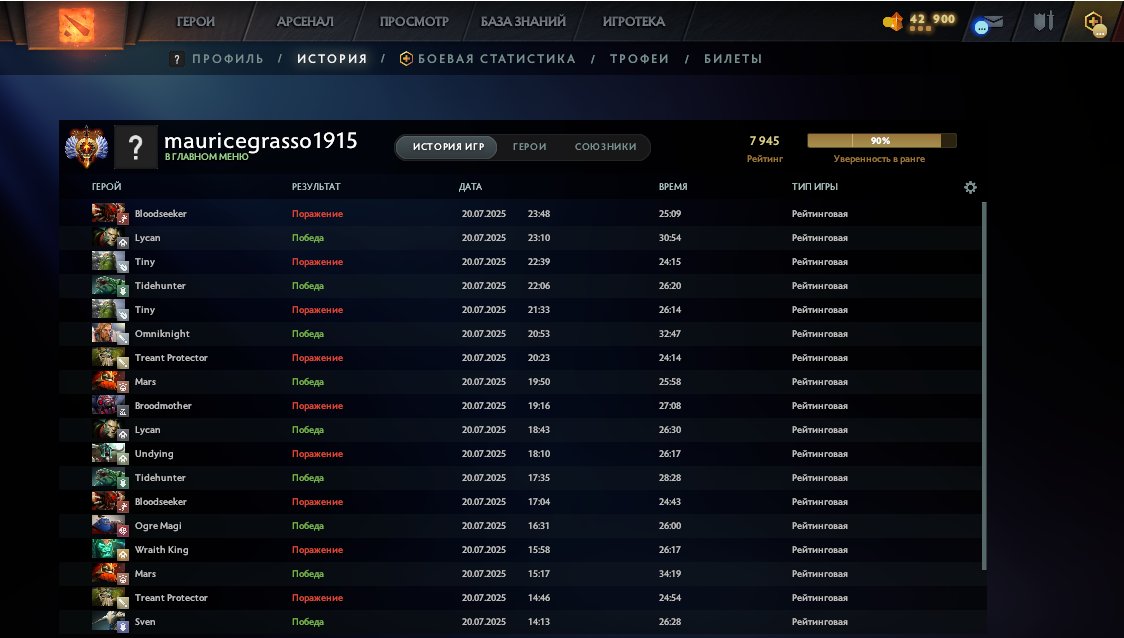The width and height of the screenshot is (1124, 638).
Task: Click the 7 945 rating value
Action: [x=764, y=141]
